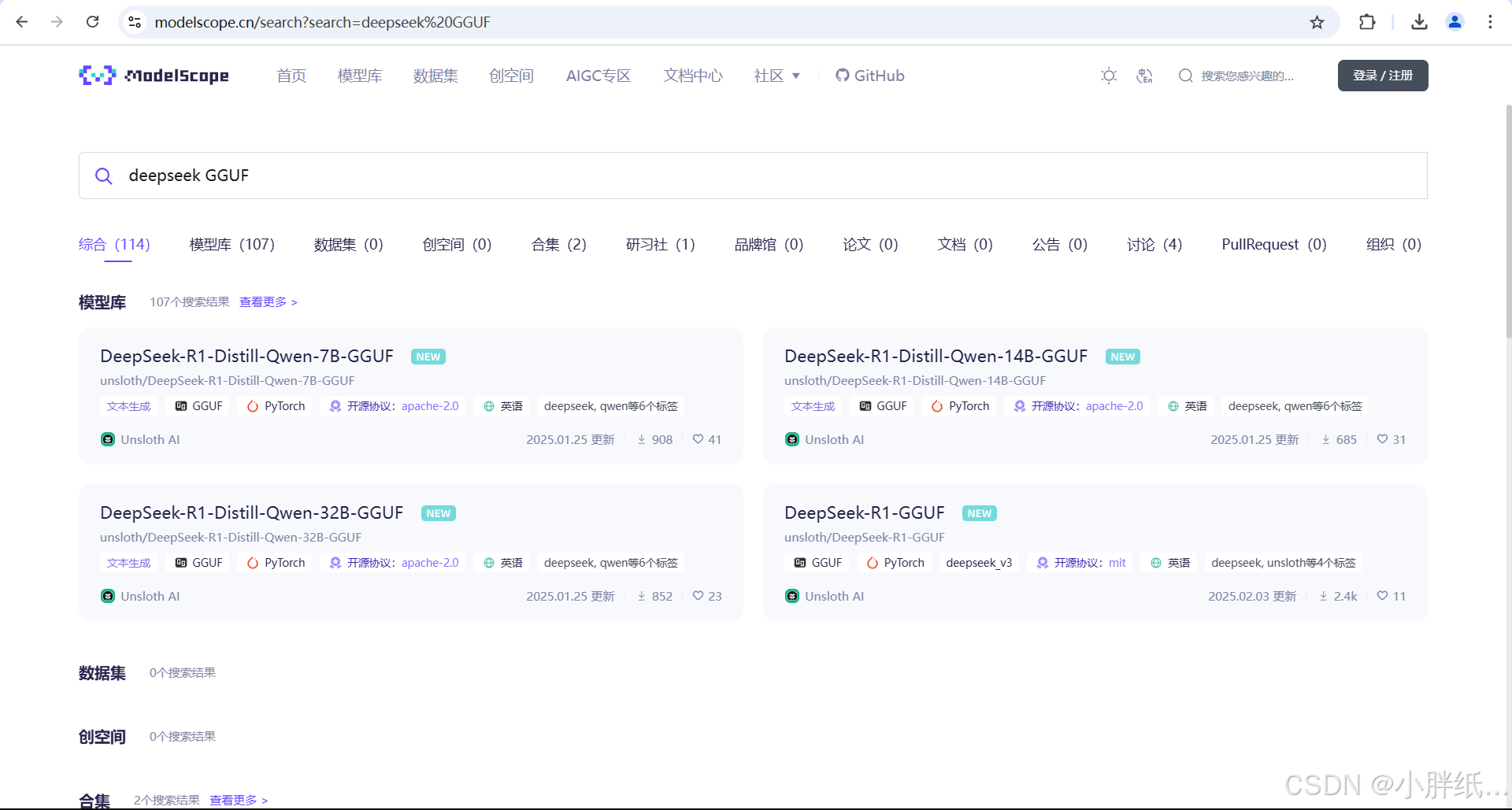Image resolution: width=1512 pixels, height=810 pixels.
Task: Click the header search magnifier icon
Action: click(1185, 76)
